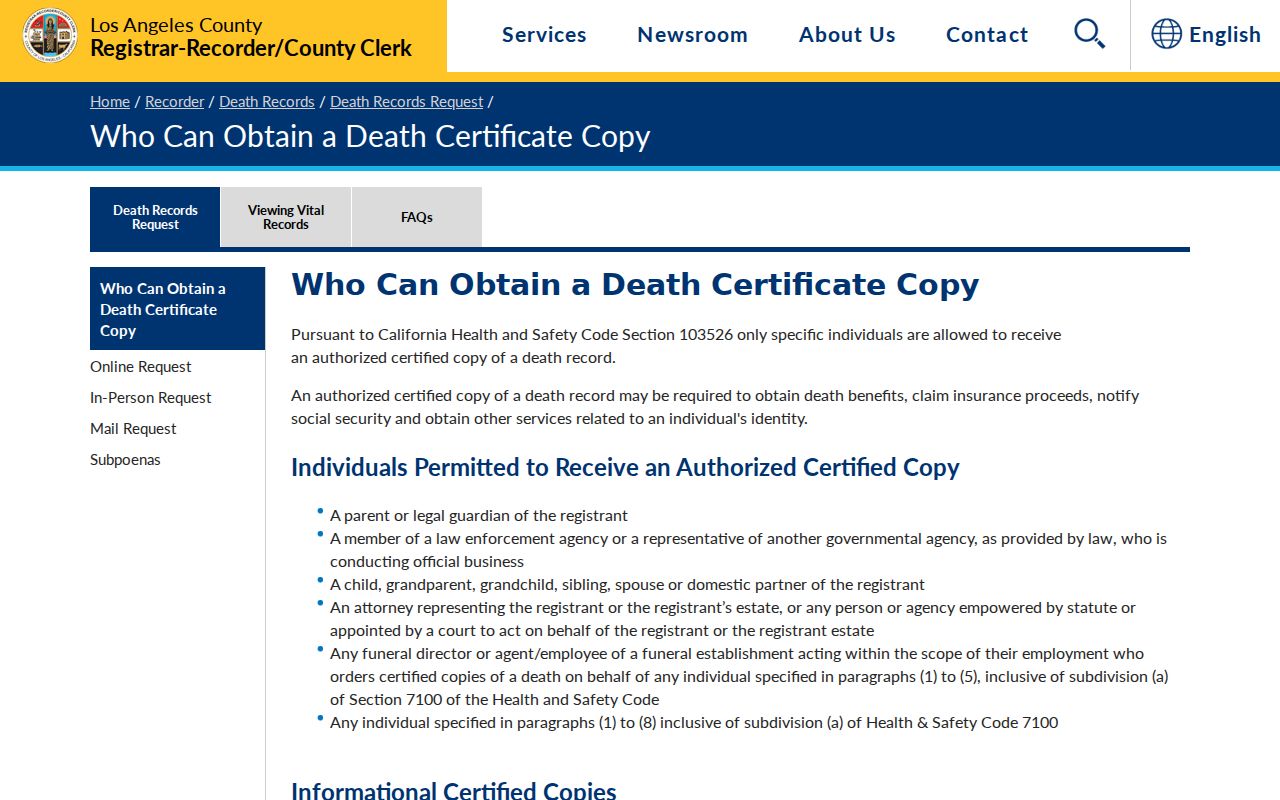Open the Contact menu
Screen dimensions: 1280x800
point(987,35)
